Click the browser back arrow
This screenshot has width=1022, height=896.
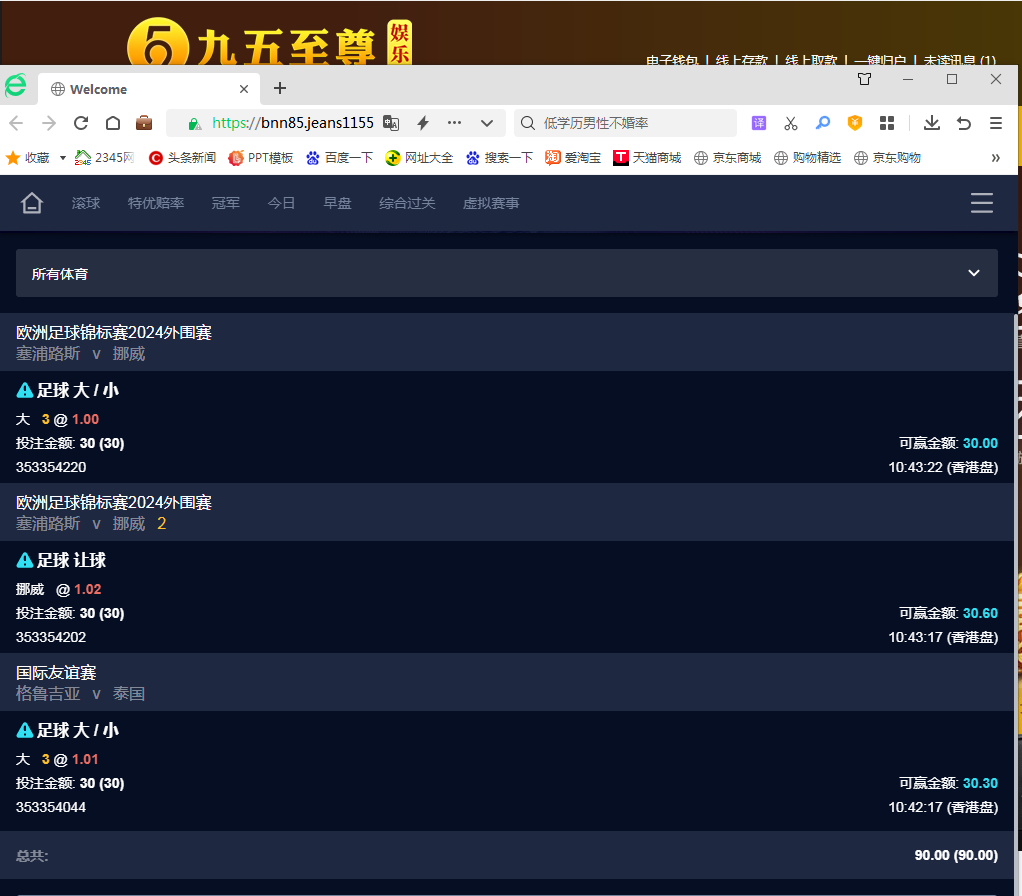16,123
